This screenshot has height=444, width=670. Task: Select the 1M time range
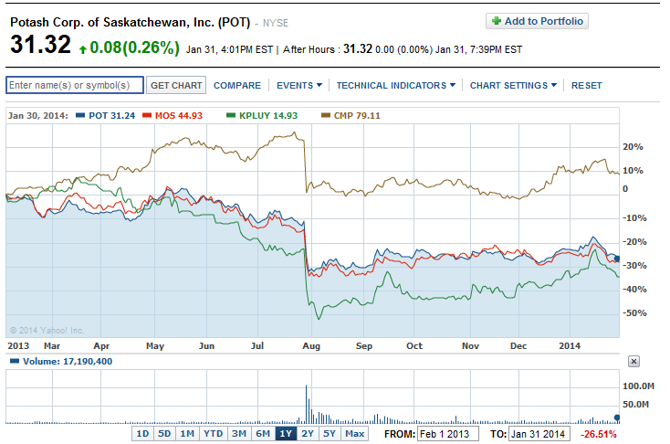[x=187, y=434]
